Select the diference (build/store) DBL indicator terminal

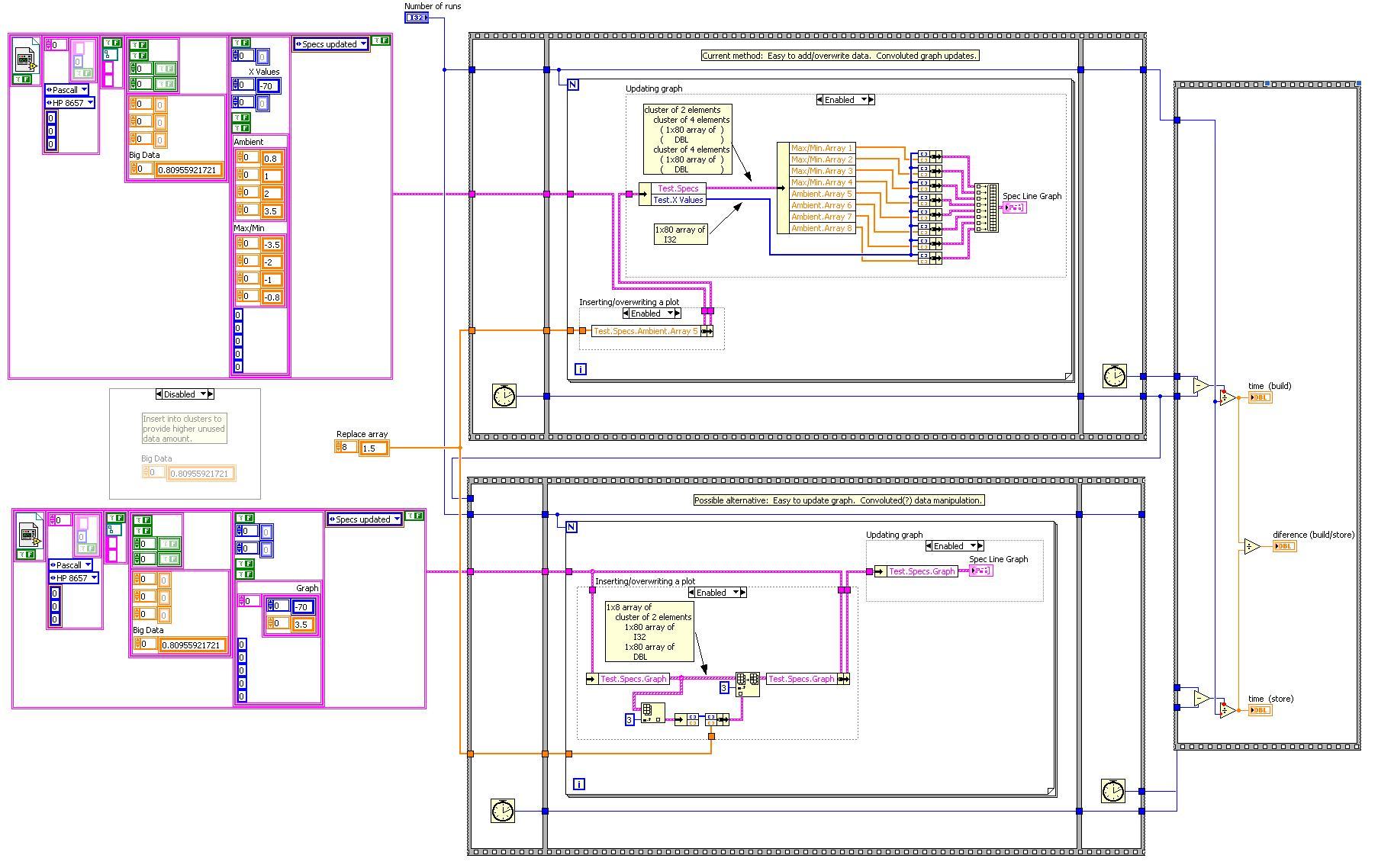(1284, 546)
